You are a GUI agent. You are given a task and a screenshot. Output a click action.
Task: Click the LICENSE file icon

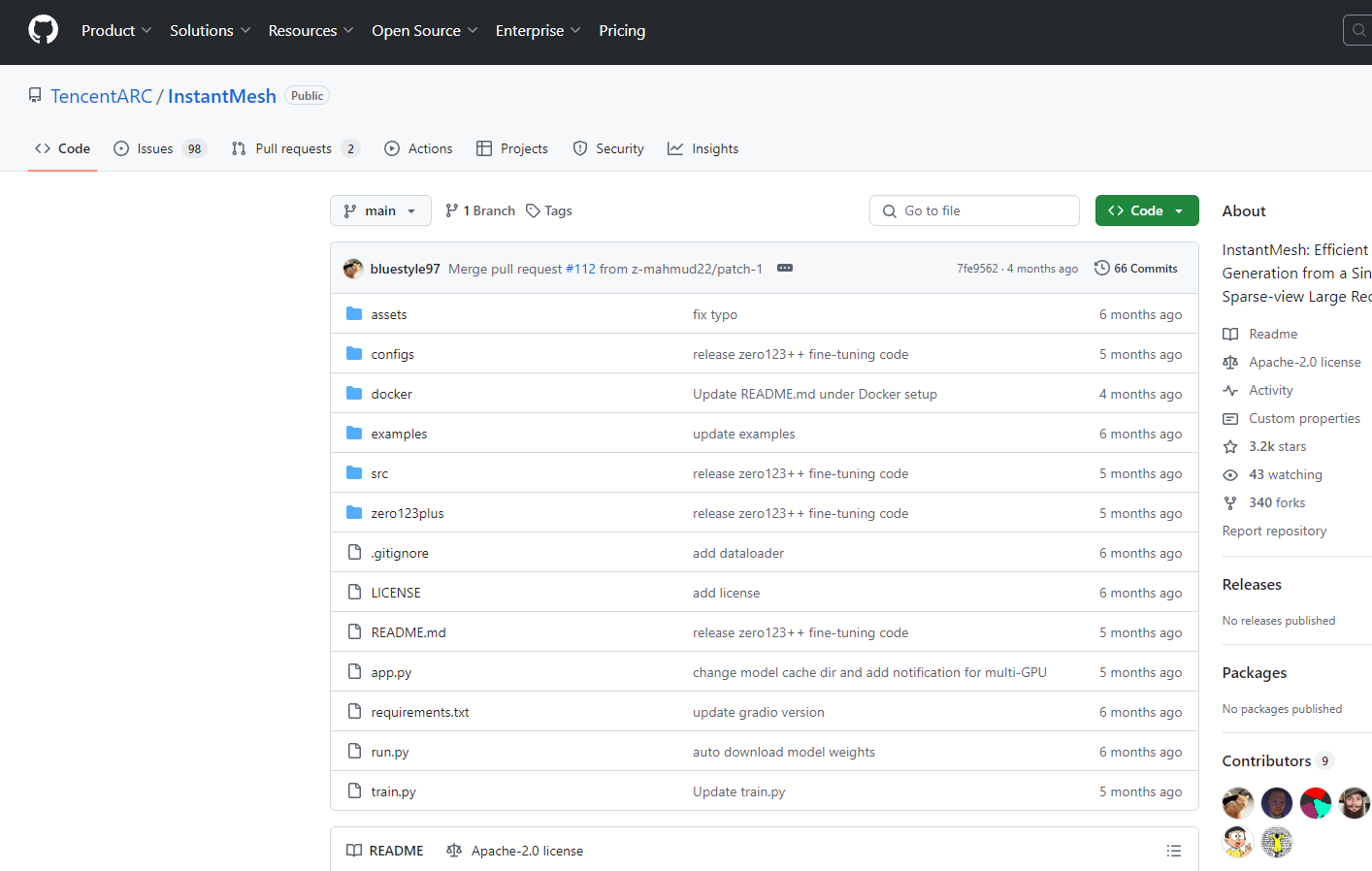354,593
